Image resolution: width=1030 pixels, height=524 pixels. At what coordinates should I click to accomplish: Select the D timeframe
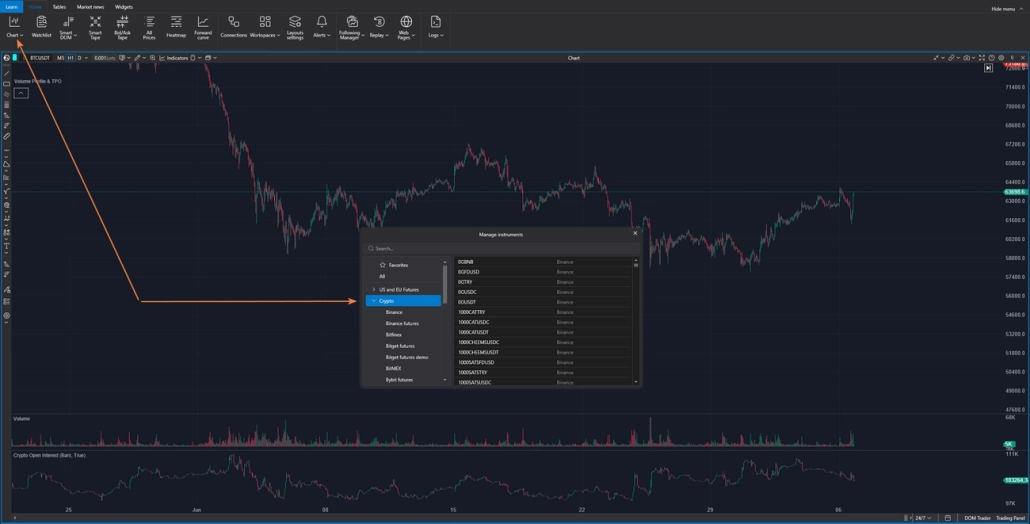coord(79,58)
